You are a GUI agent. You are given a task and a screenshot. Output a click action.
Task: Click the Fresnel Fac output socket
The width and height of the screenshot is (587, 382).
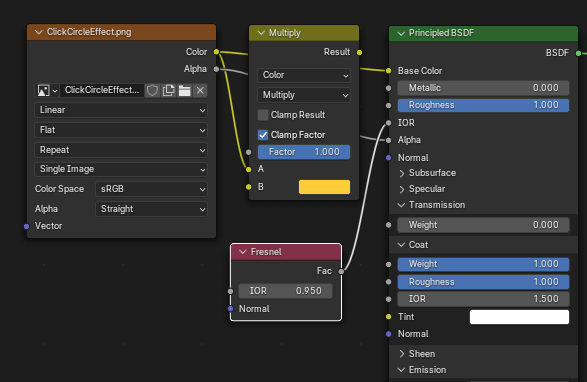[341, 271]
